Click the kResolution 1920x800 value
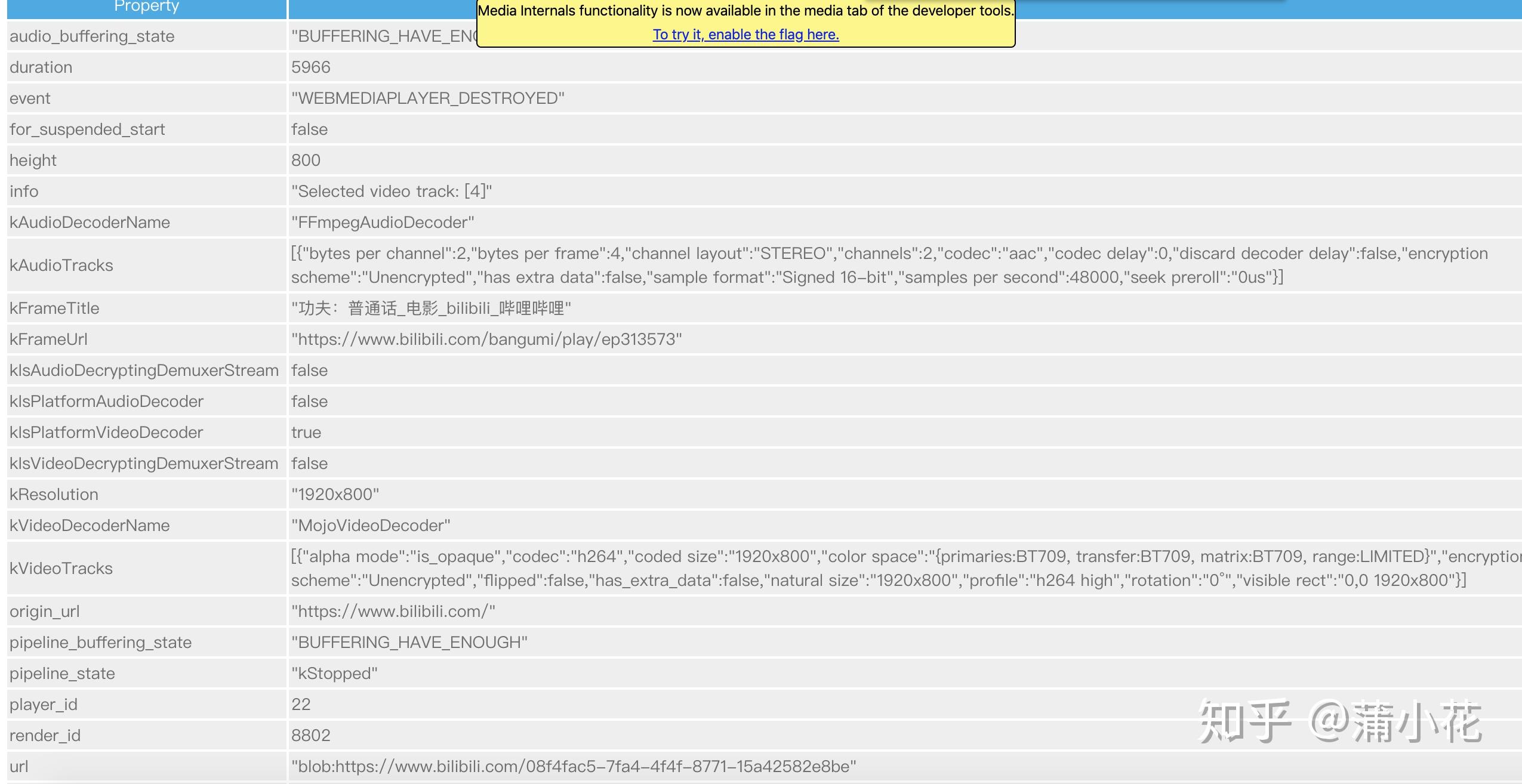This screenshot has height=784, width=1522. (335, 494)
